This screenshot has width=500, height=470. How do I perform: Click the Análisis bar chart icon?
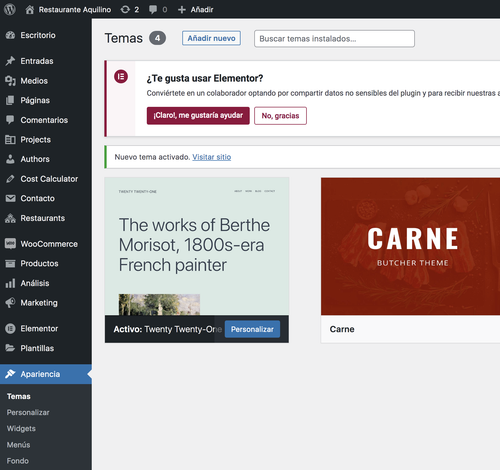click(x=10, y=283)
